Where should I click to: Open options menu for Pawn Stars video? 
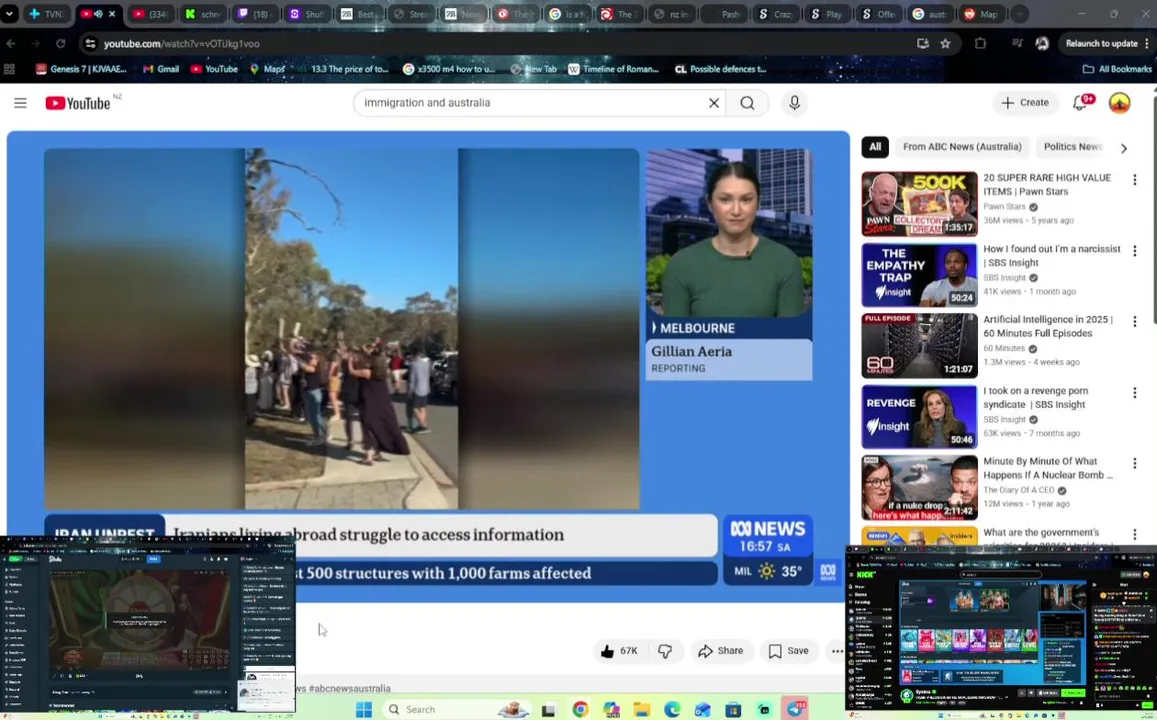[x=1135, y=180]
